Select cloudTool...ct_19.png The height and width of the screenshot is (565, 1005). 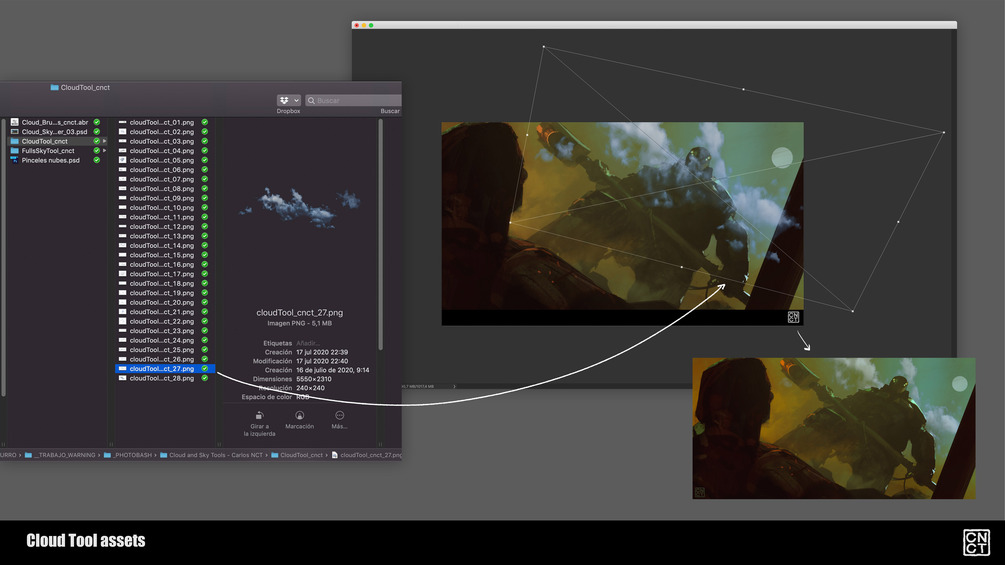165,293
